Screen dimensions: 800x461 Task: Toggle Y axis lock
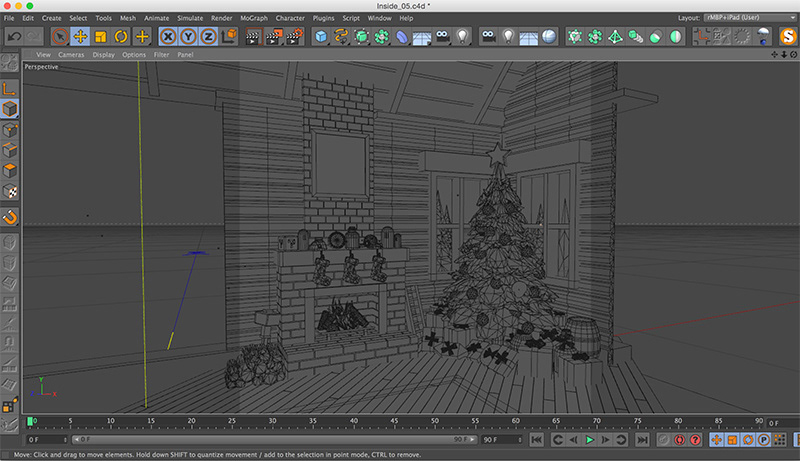(188, 37)
